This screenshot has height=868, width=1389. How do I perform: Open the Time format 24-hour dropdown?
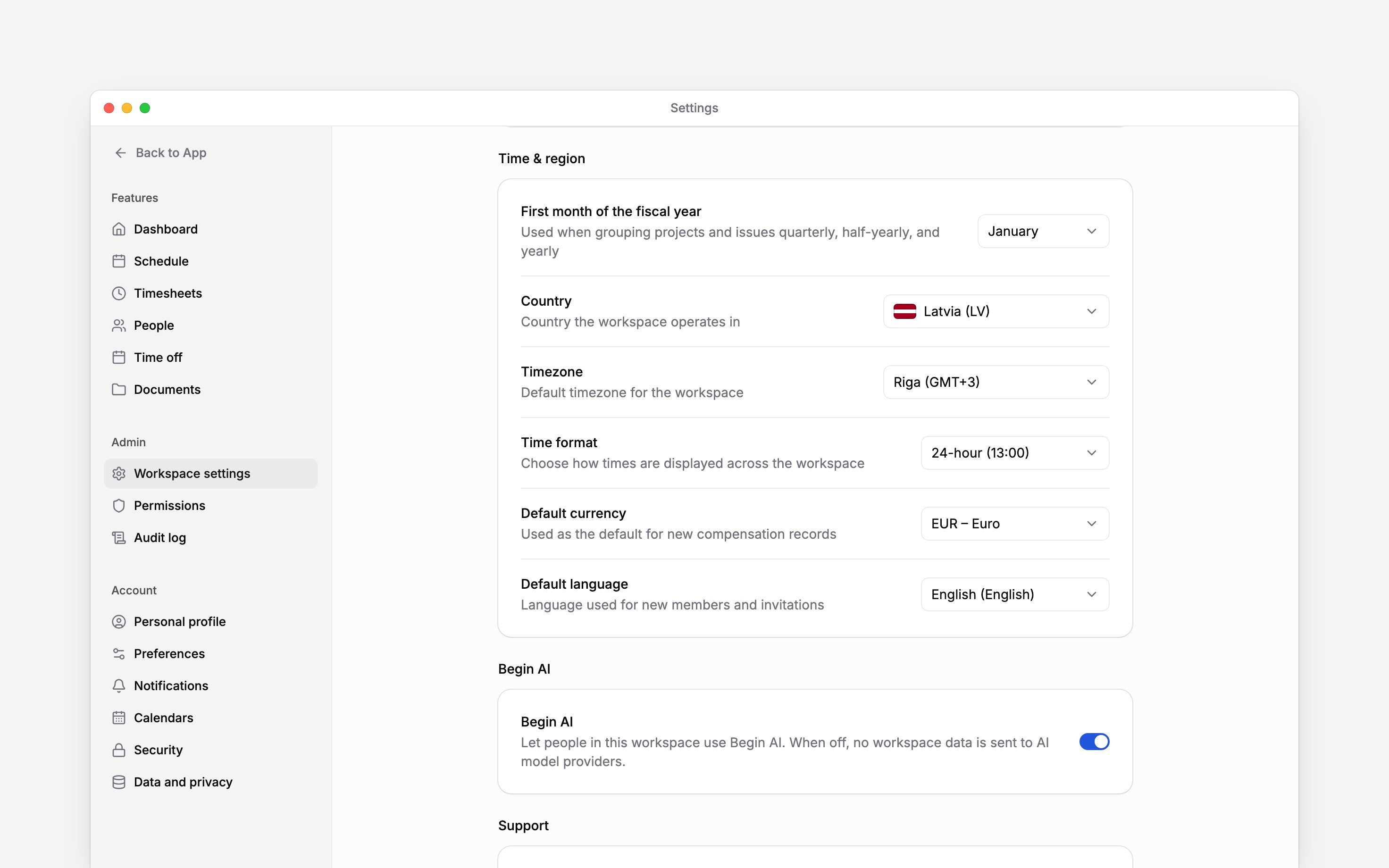pyautogui.click(x=1015, y=453)
